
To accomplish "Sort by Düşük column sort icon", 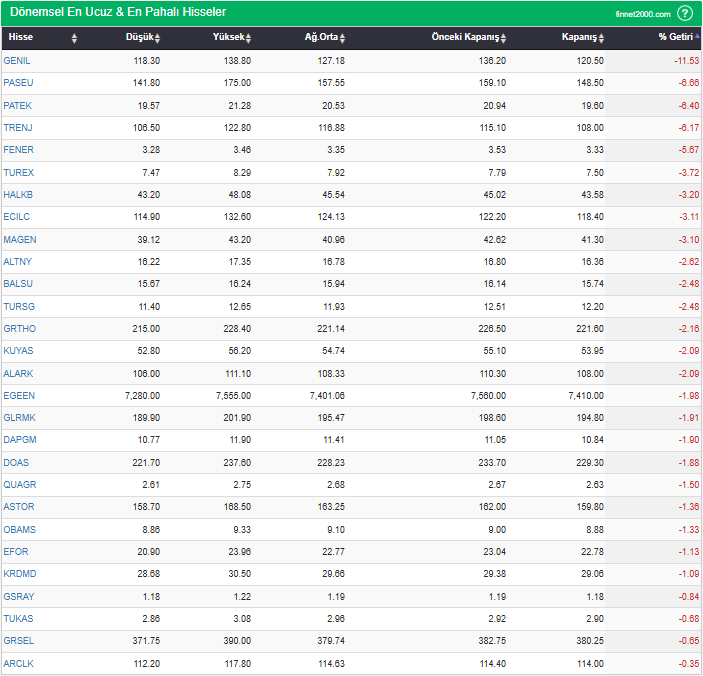I will [x=157, y=38].
